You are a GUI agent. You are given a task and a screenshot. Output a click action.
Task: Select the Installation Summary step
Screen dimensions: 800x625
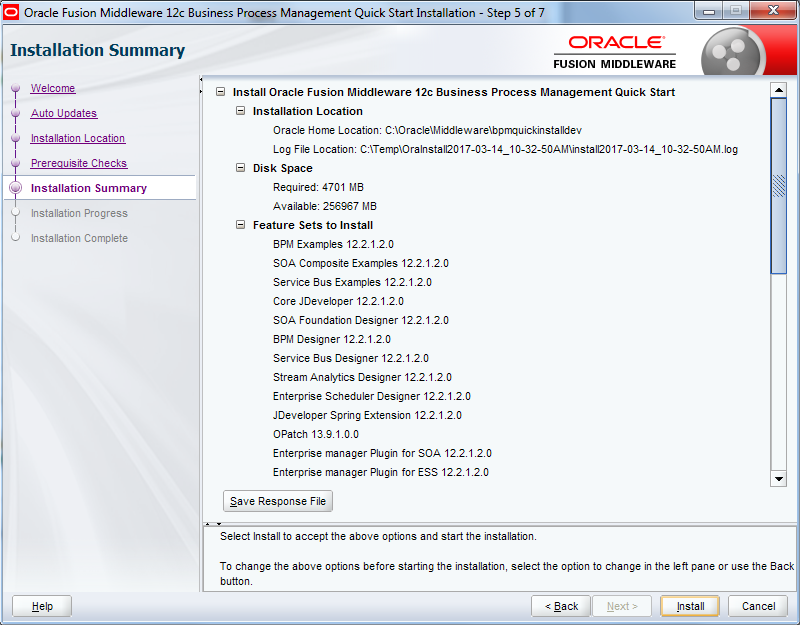89,188
